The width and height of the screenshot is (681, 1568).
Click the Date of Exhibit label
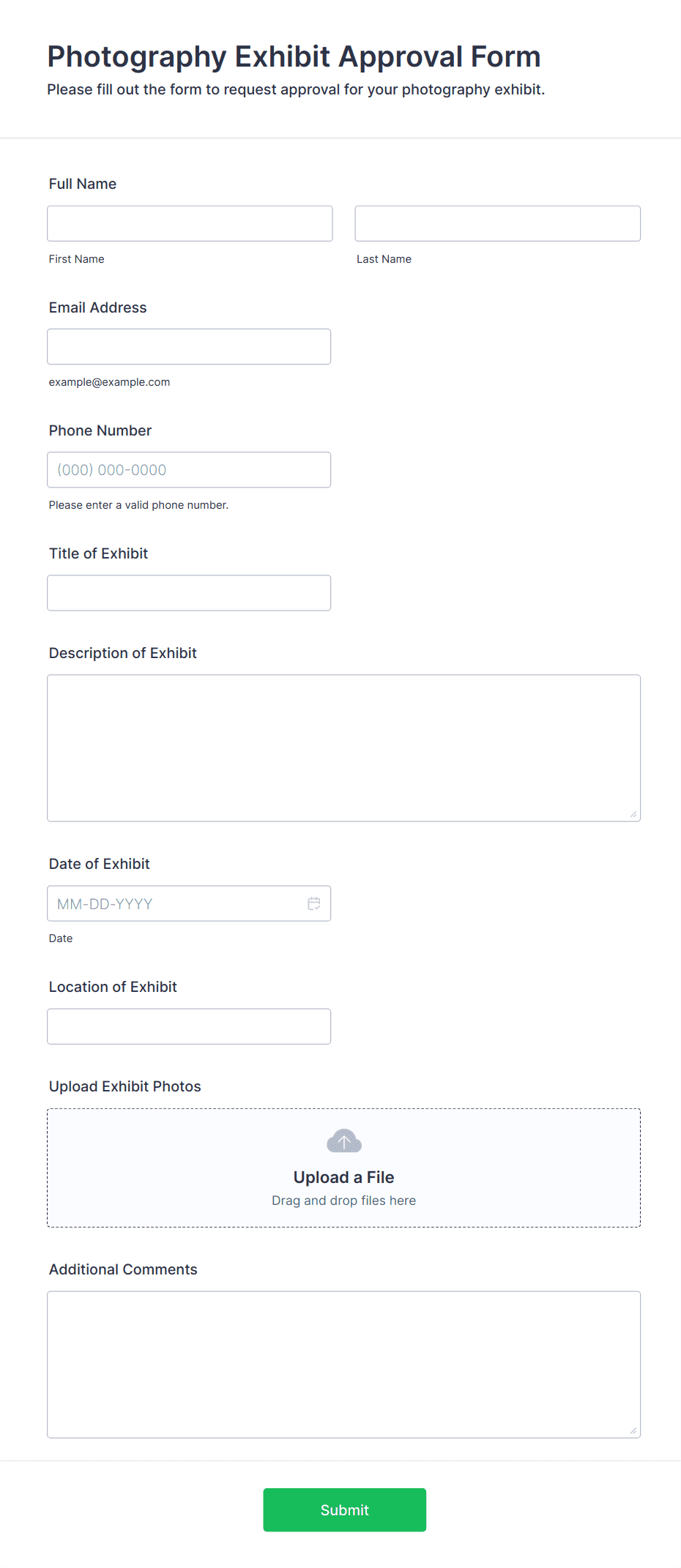pyautogui.click(x=99, y=864)
